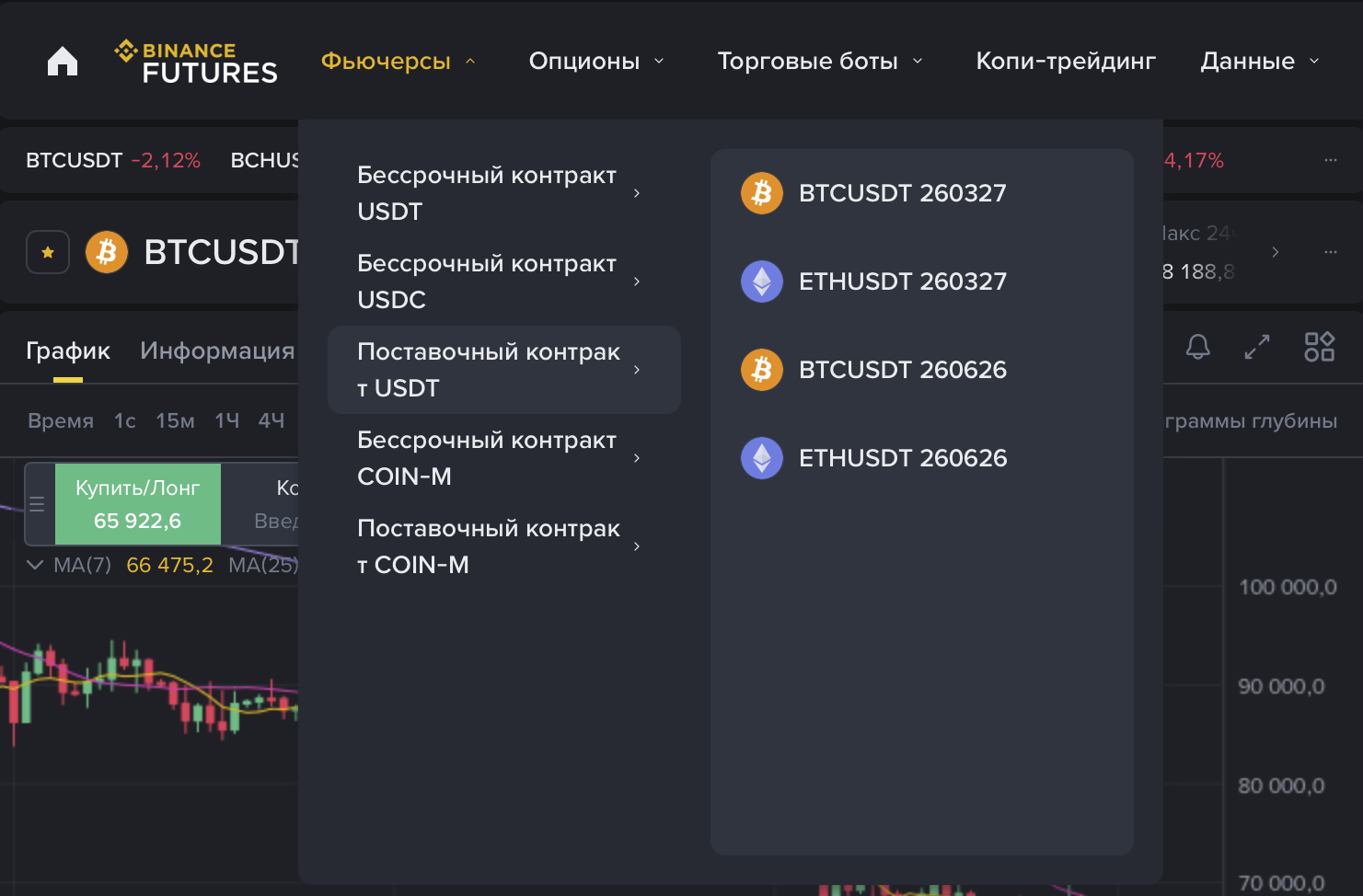Toggle the favorite star for BTCUSDT
The height and width of the screenshot is (896, 1363).
(x=47, y=251)
